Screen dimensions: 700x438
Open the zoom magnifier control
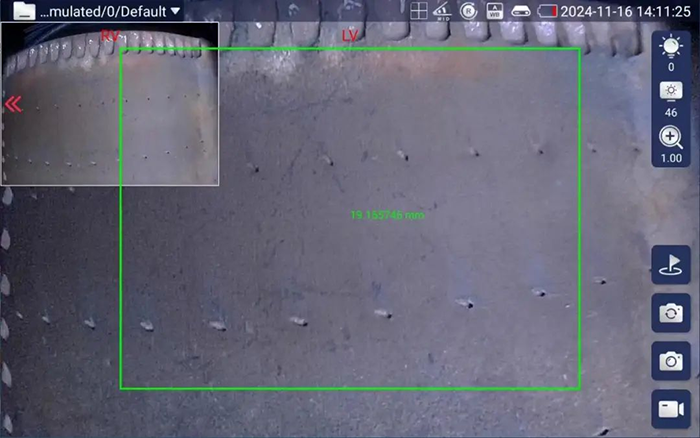pos(670,137)
